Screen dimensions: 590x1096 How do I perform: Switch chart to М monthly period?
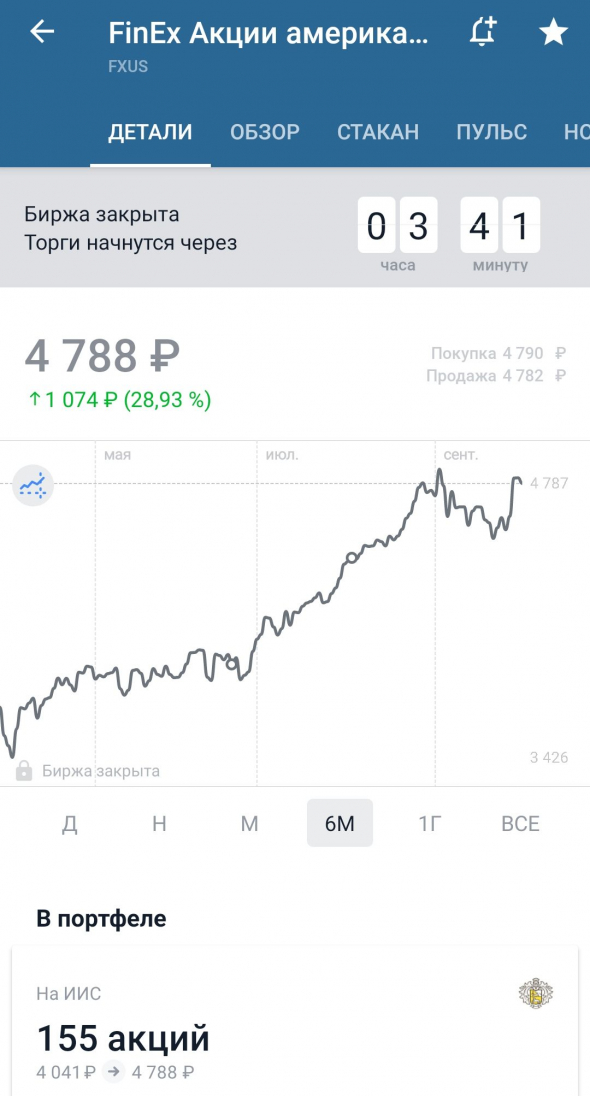(250, 823)
